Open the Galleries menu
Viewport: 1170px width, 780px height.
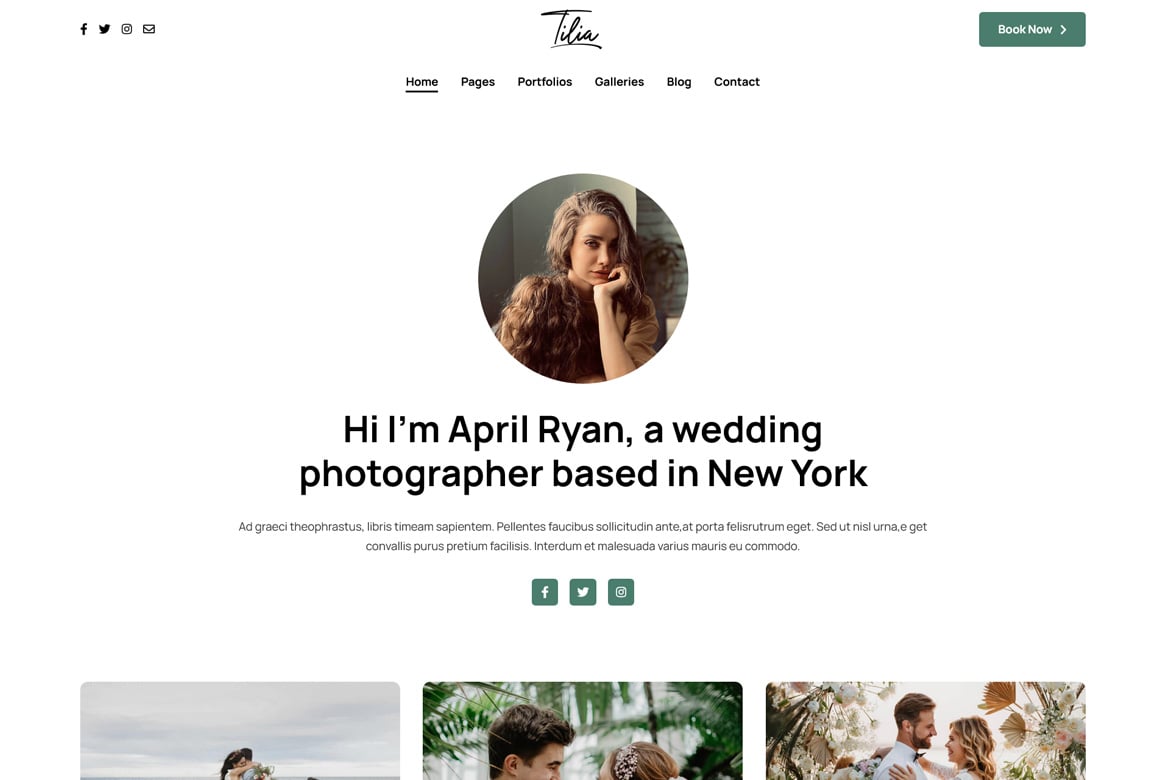[619, 82]
